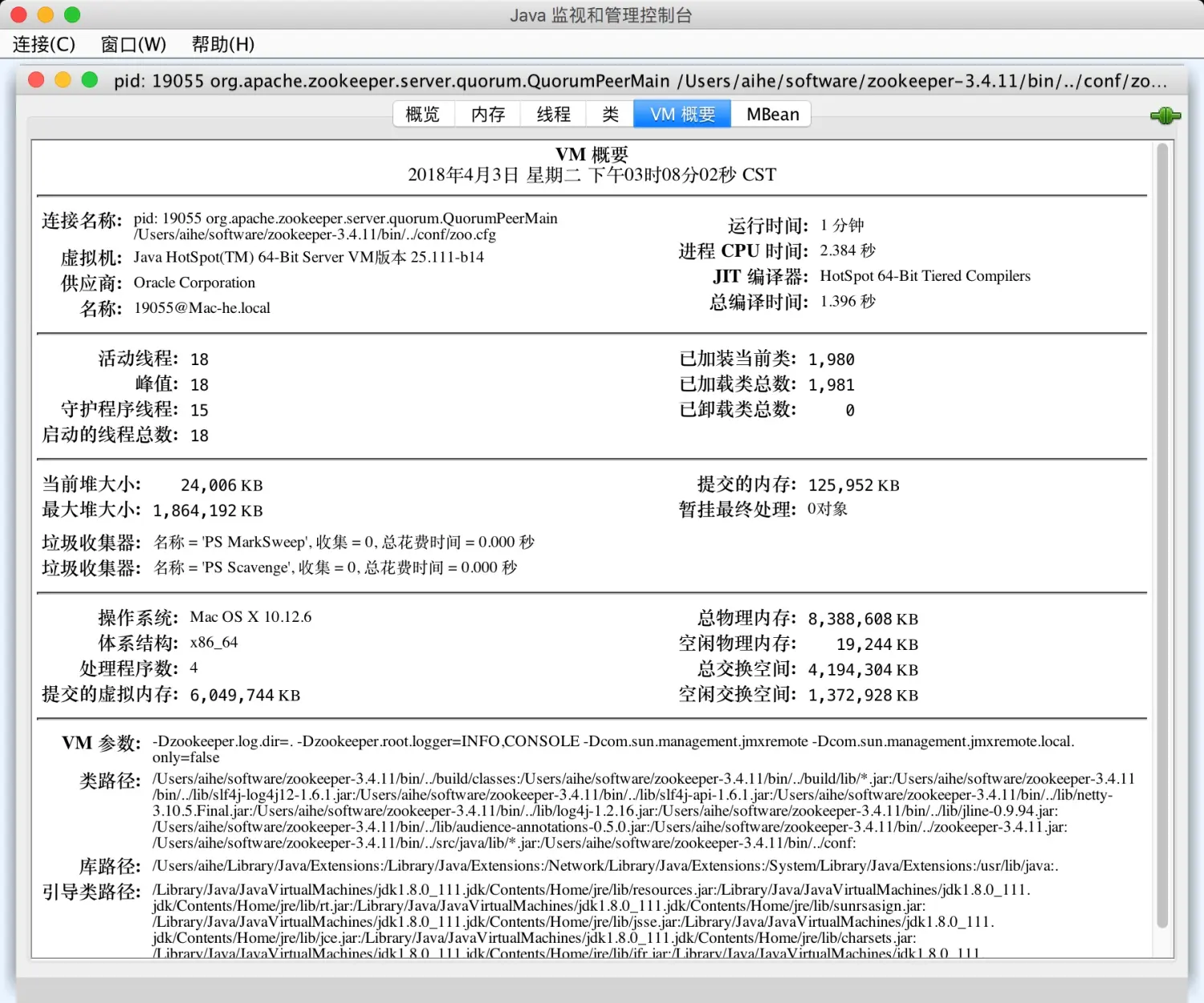Click the 'Oracle Corporation' vendor value
This screenshot has width=1204, height=1003.
194,282
